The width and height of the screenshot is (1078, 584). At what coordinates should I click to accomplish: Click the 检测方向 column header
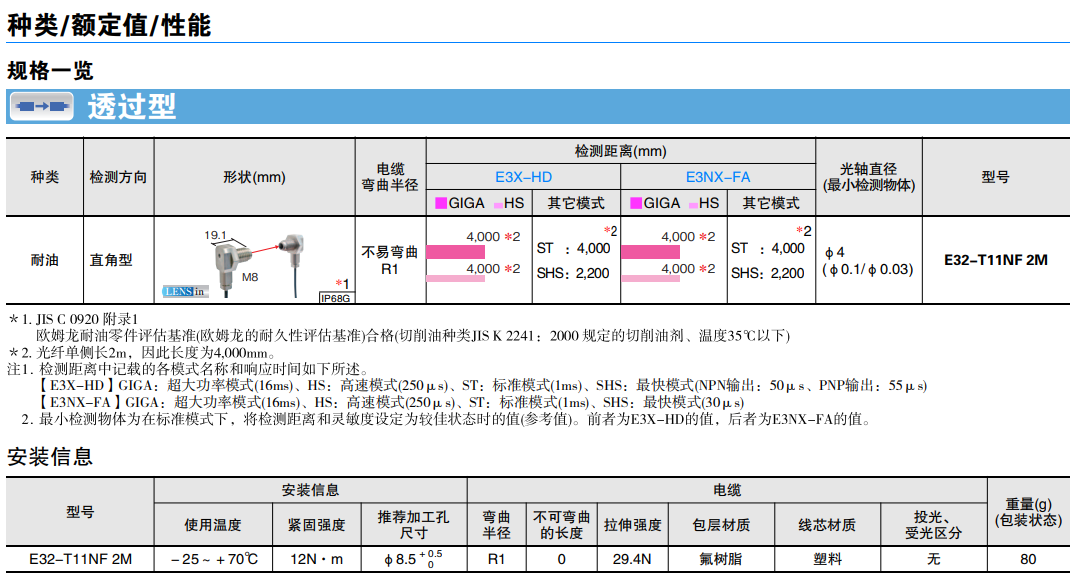coord(118,177)
